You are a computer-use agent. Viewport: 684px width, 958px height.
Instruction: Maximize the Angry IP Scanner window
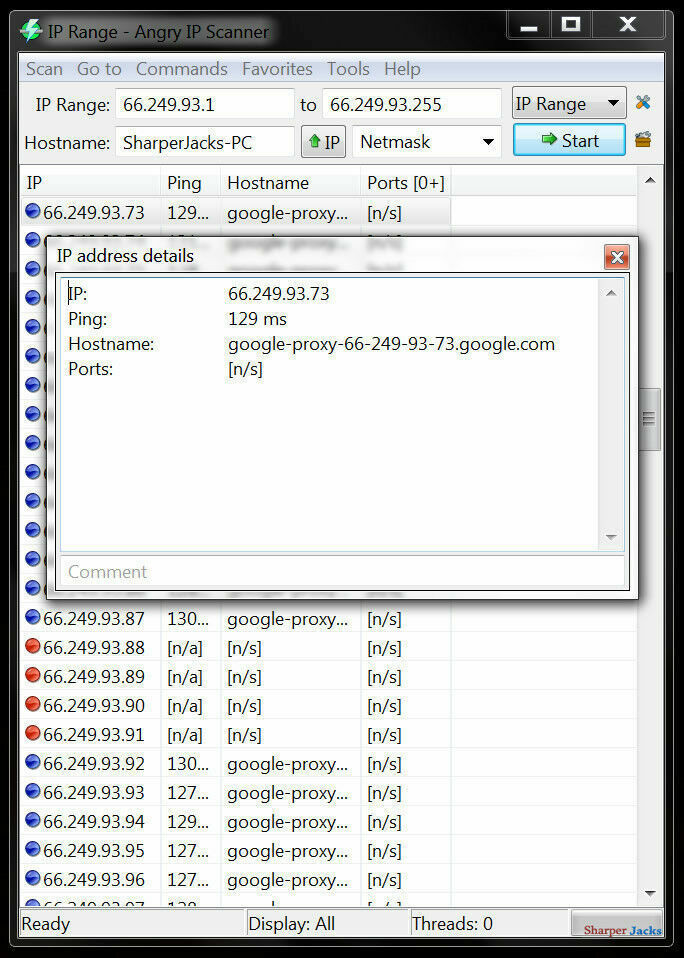point(570,24)
